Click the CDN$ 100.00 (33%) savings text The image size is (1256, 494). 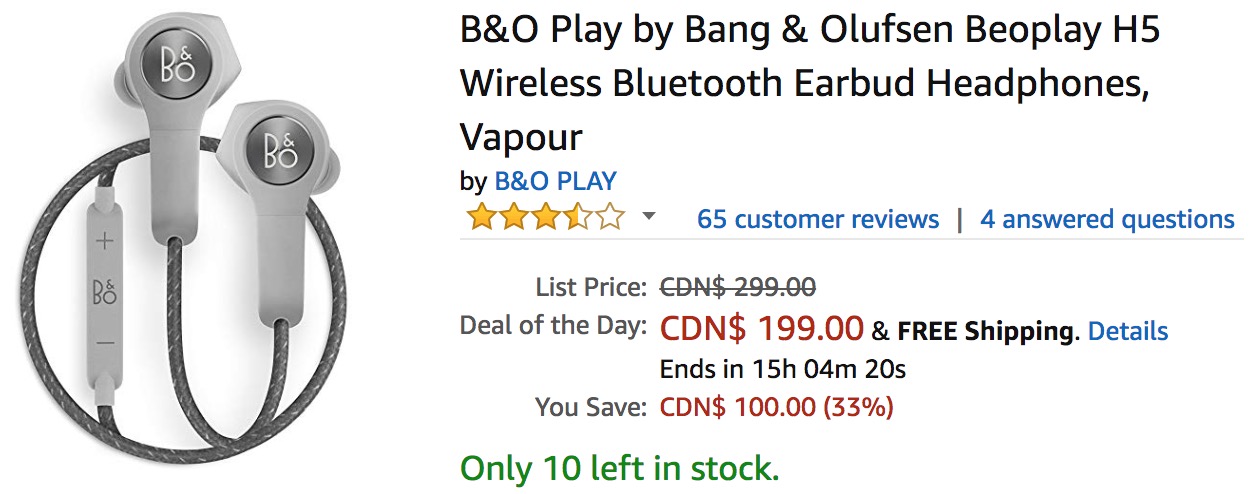point(776,407)
